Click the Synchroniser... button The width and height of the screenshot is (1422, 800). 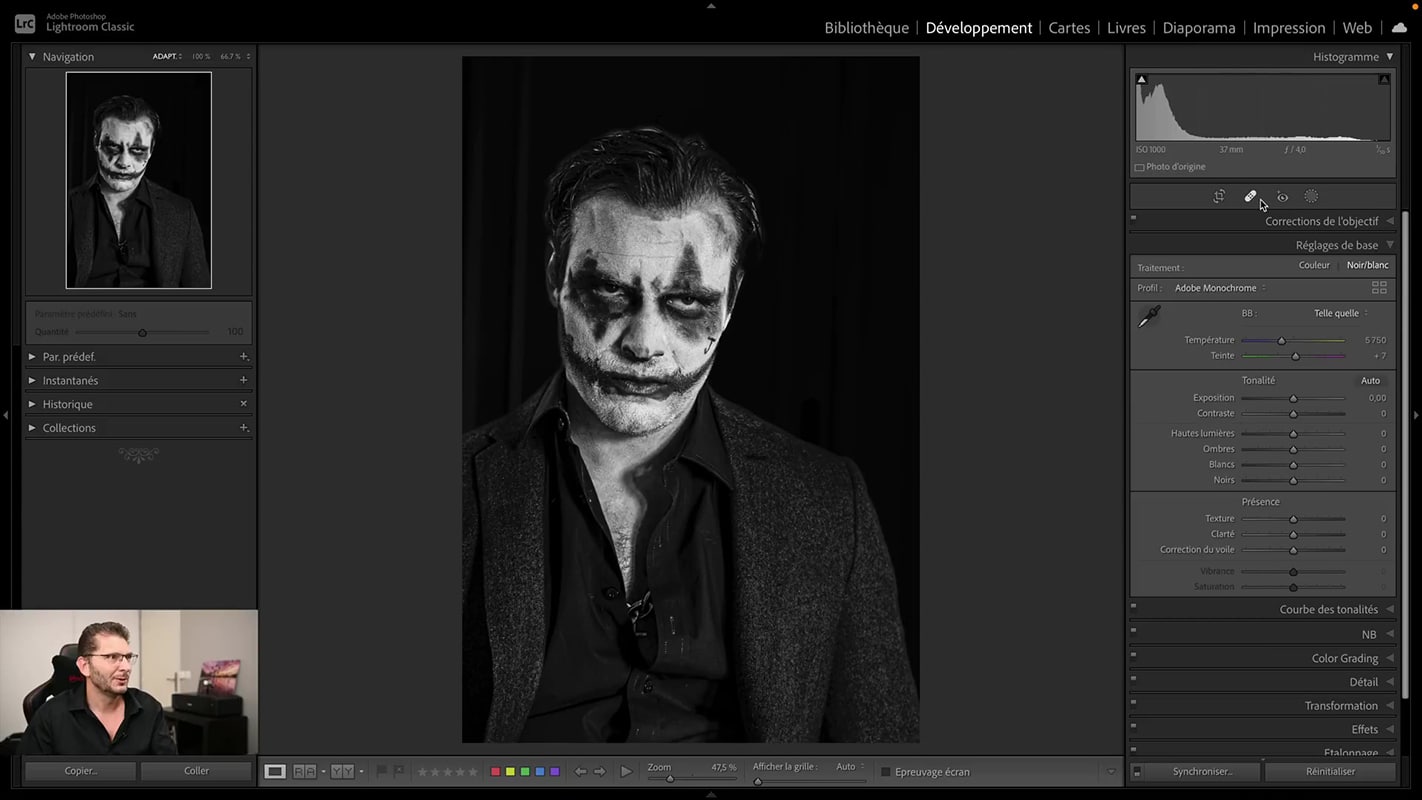point(1203,771)
